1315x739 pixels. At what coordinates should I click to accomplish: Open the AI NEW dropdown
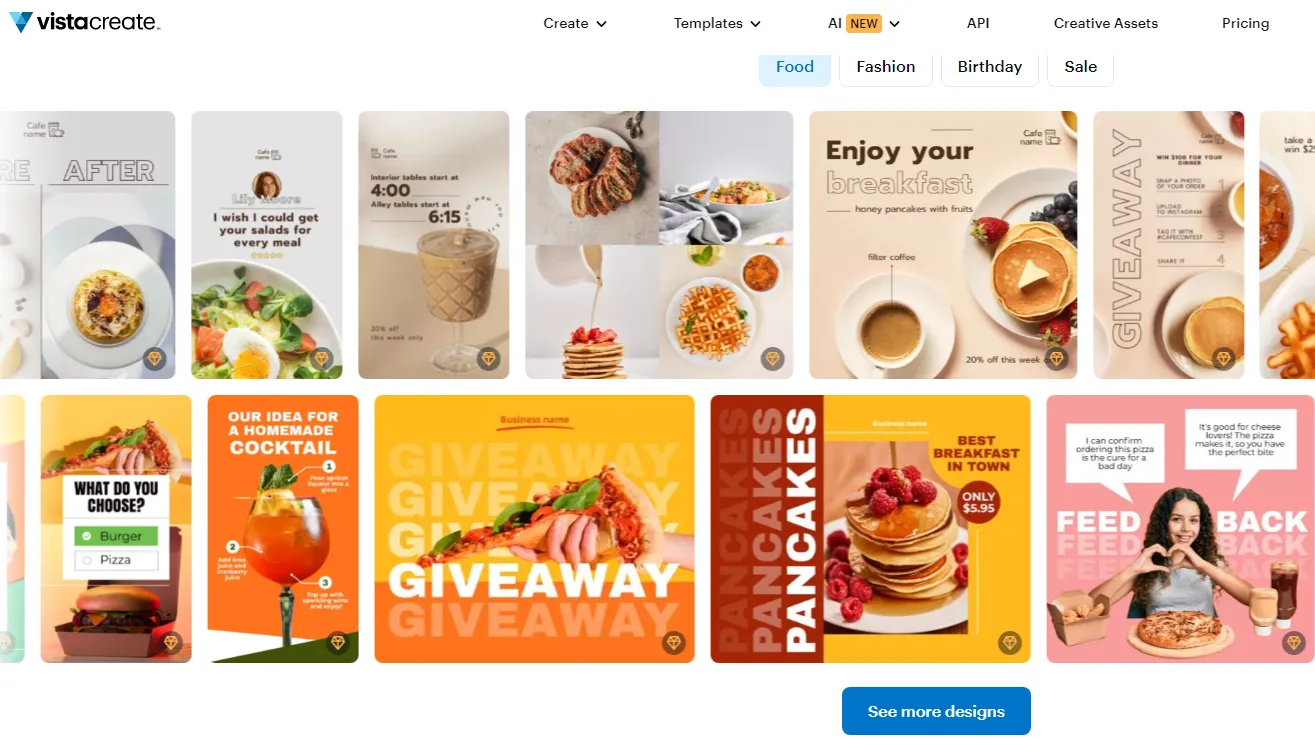pos(864,23)
